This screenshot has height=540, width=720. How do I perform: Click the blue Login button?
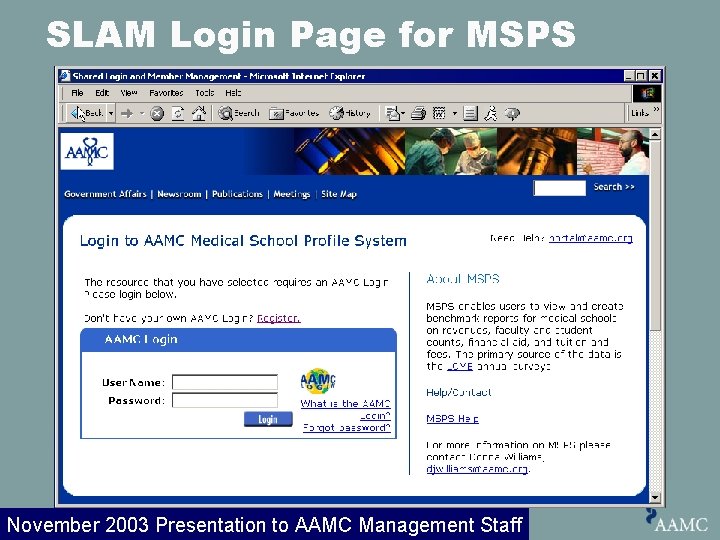268,419
